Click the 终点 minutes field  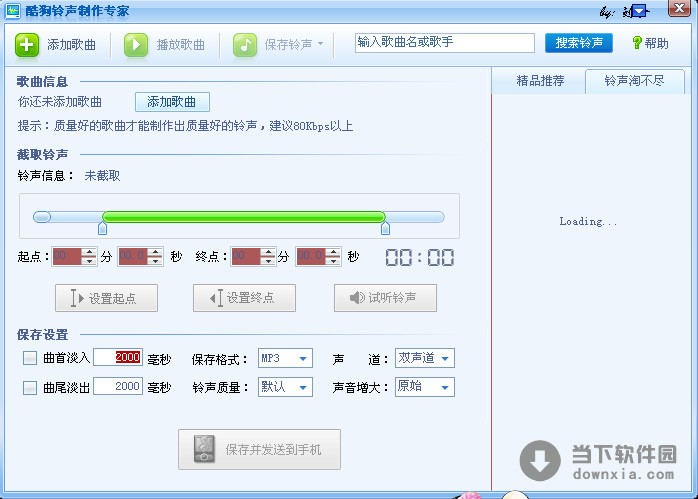pos(246,256)
